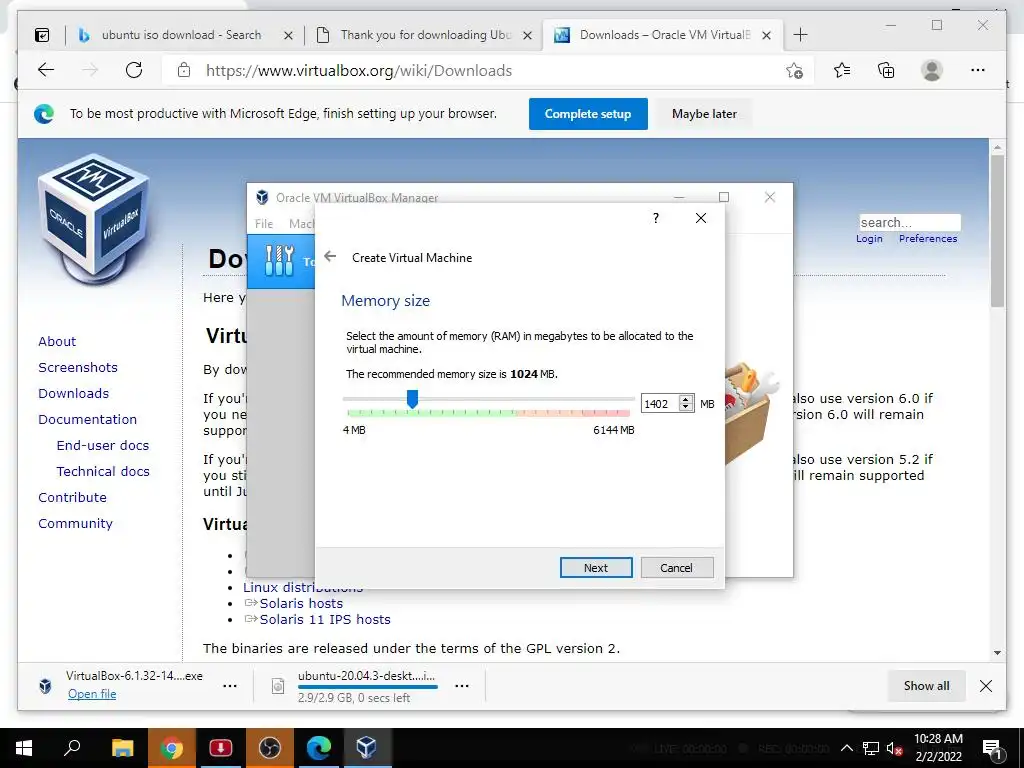Click the memory size slider handle
Screen dimensions: 1024x768
tap(412, 398)
